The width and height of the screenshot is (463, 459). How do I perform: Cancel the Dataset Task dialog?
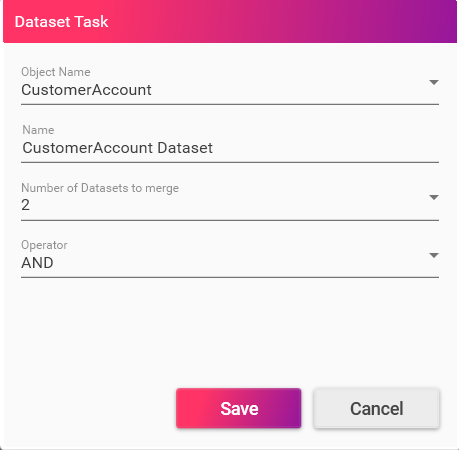(x=376, y=408)
